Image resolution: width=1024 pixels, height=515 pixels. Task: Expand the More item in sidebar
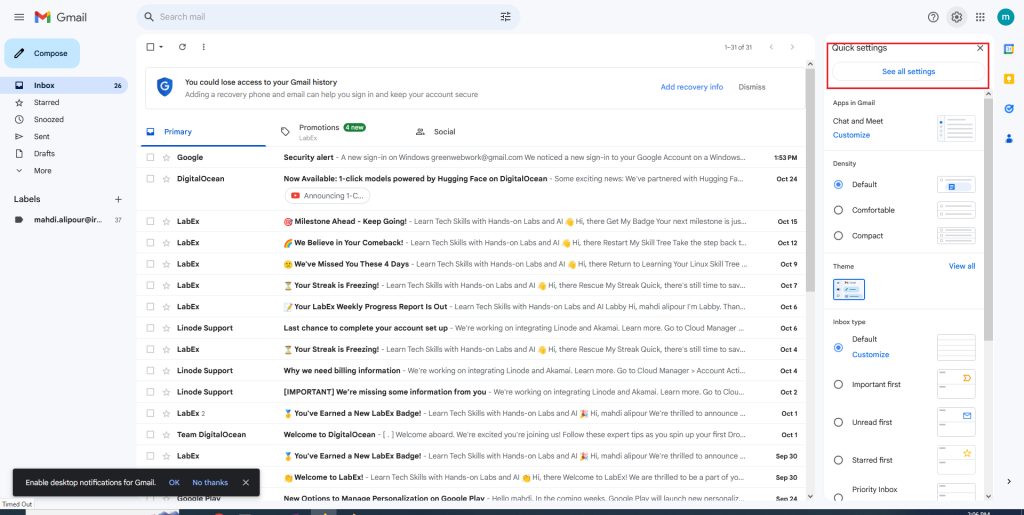[x=42, y=170]
